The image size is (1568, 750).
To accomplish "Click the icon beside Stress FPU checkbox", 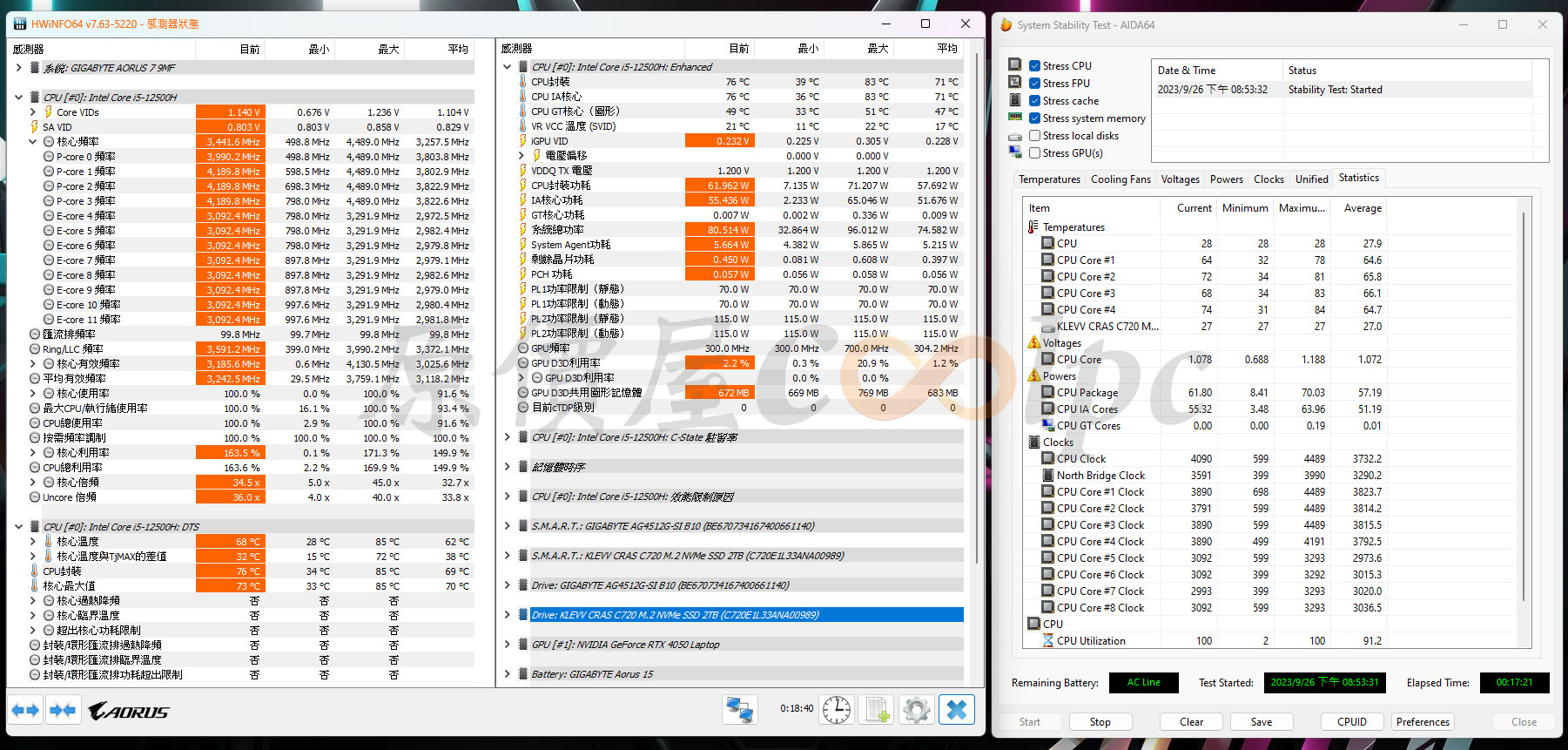I will click(x=1015, y=83).
